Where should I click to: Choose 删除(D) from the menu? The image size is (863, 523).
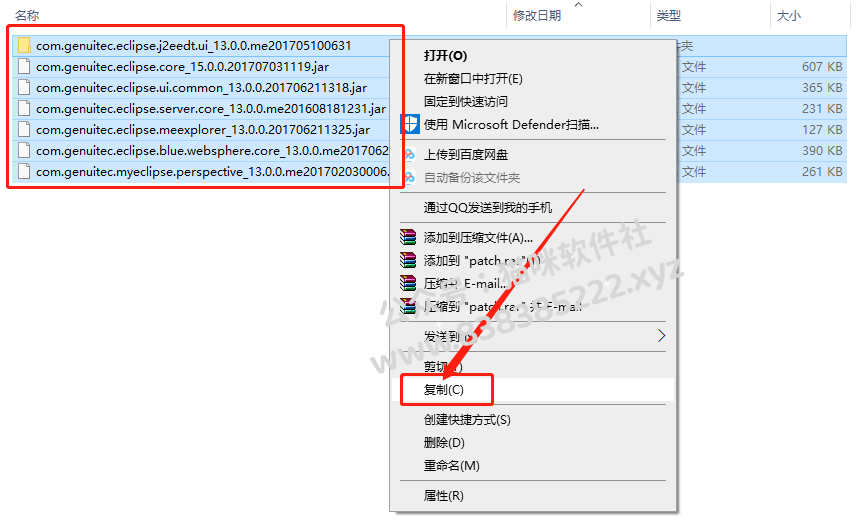tap(444, 443)
